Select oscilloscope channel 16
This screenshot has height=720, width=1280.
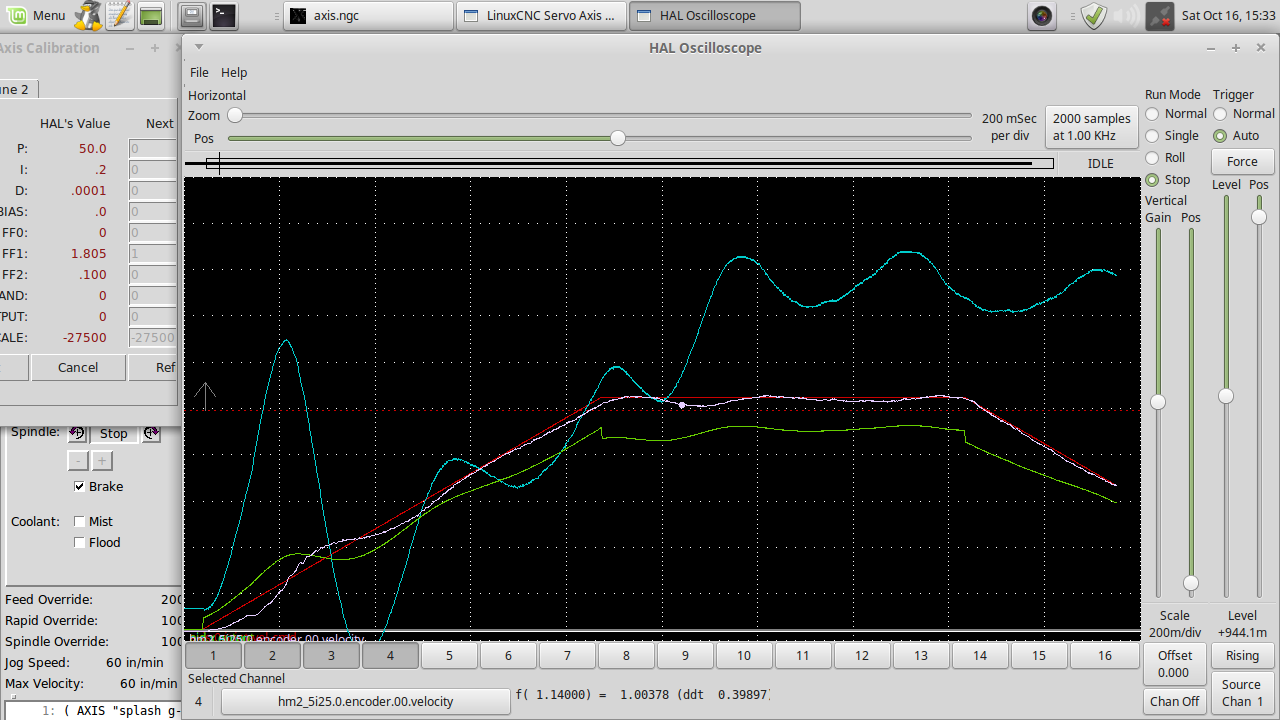point(1105,656)
